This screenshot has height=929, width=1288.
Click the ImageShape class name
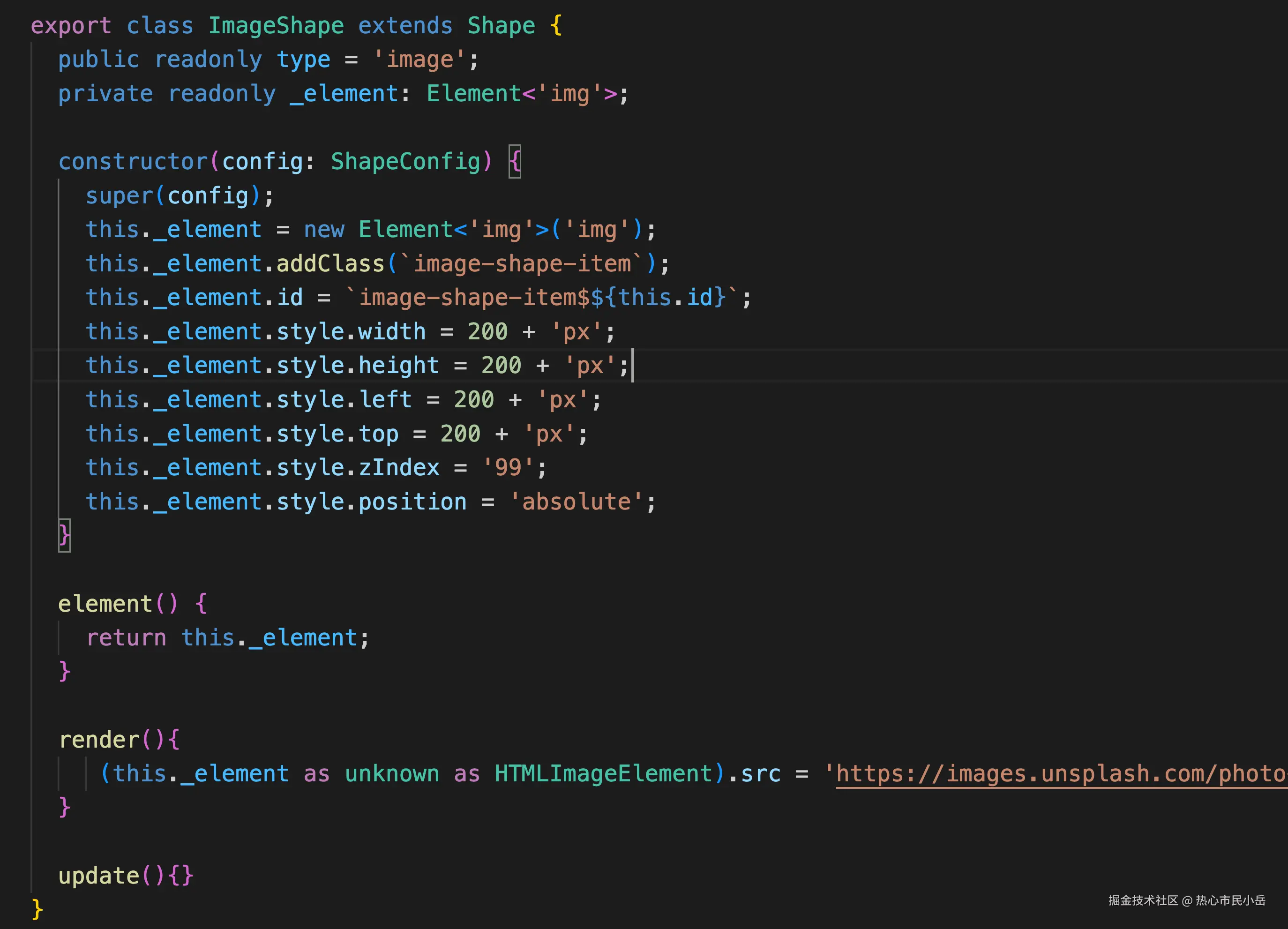[x=276, y=26]
